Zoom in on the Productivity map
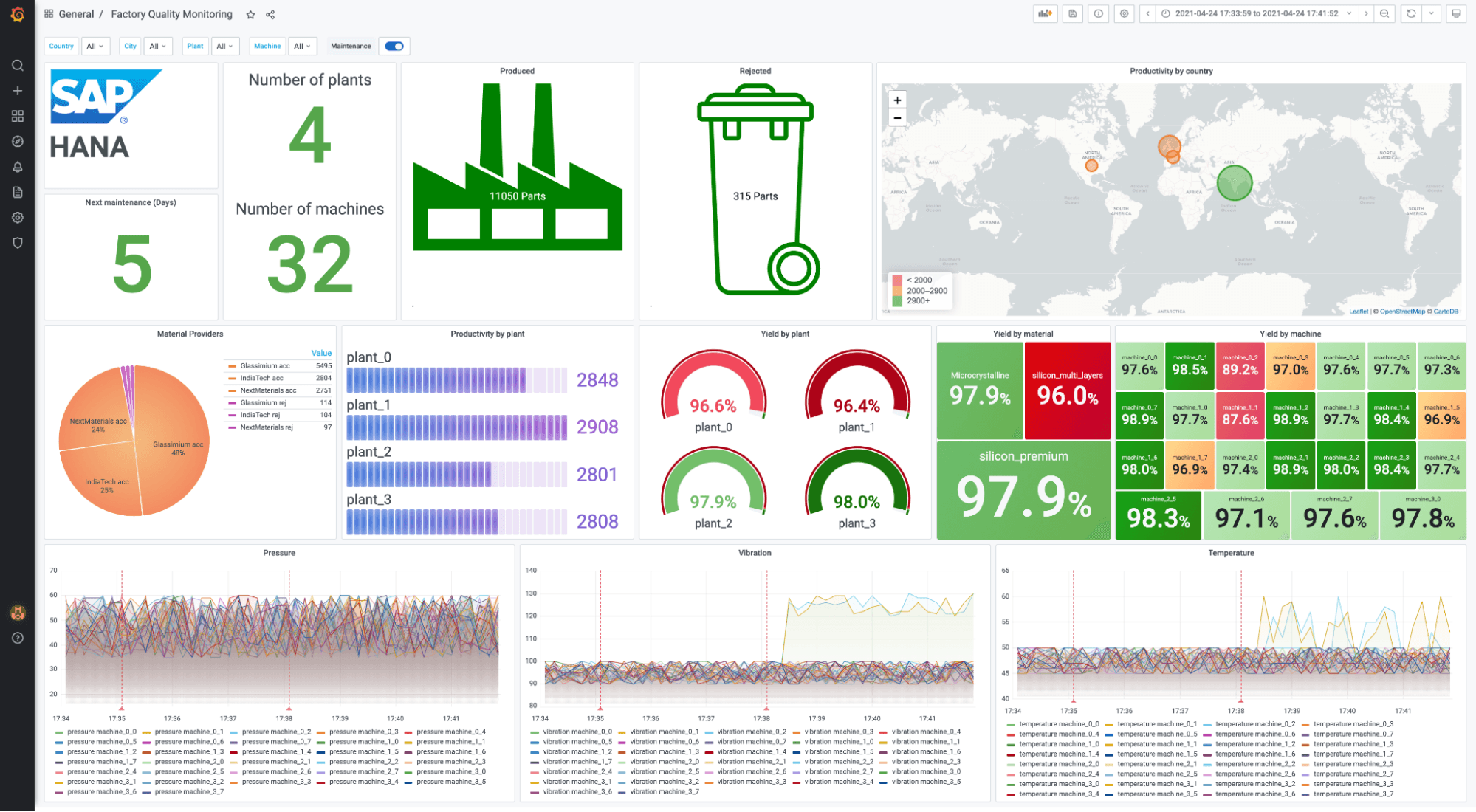The image size is (1476, 812). (896, 99)
